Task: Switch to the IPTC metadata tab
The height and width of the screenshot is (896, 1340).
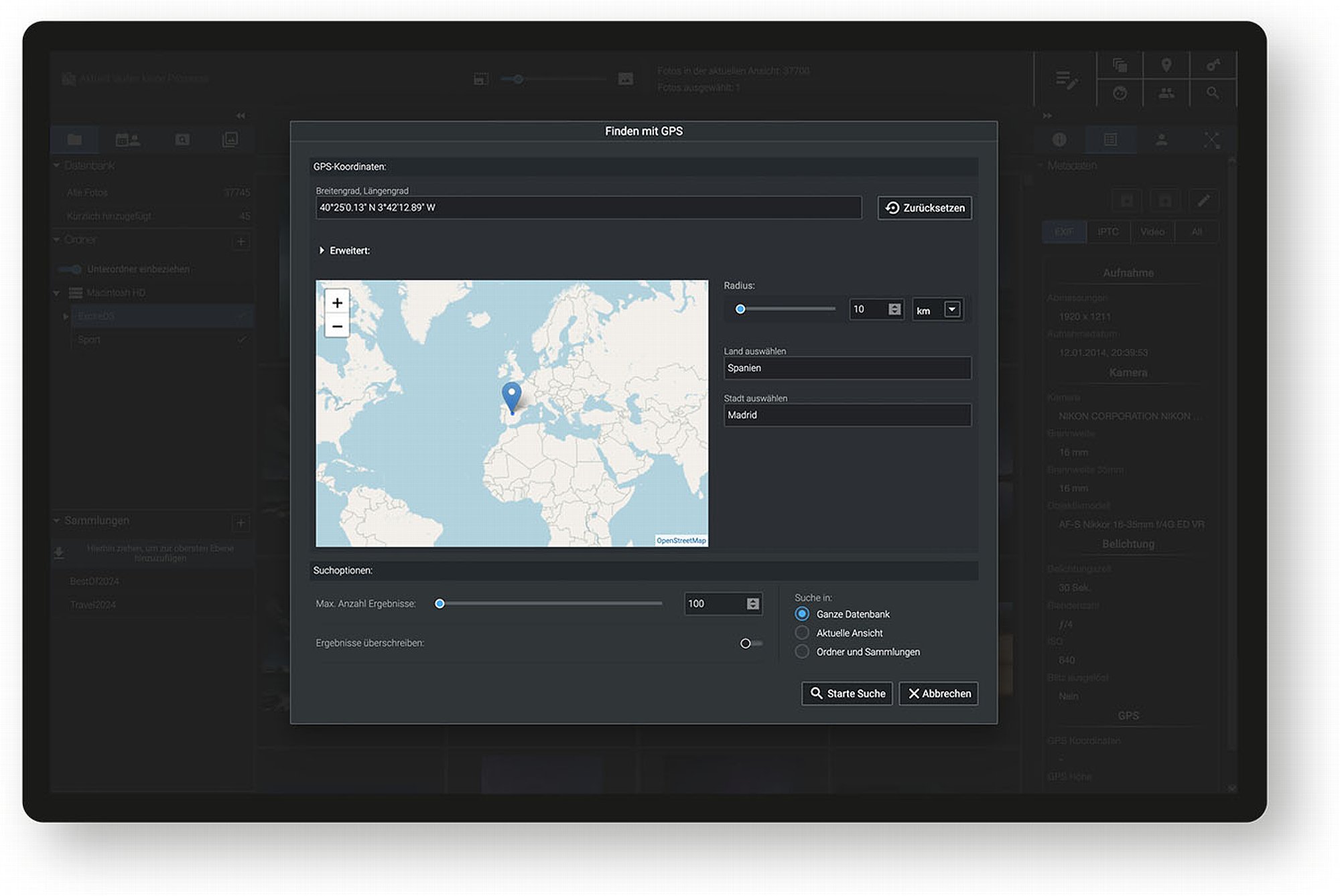Action: point(1108,232)
